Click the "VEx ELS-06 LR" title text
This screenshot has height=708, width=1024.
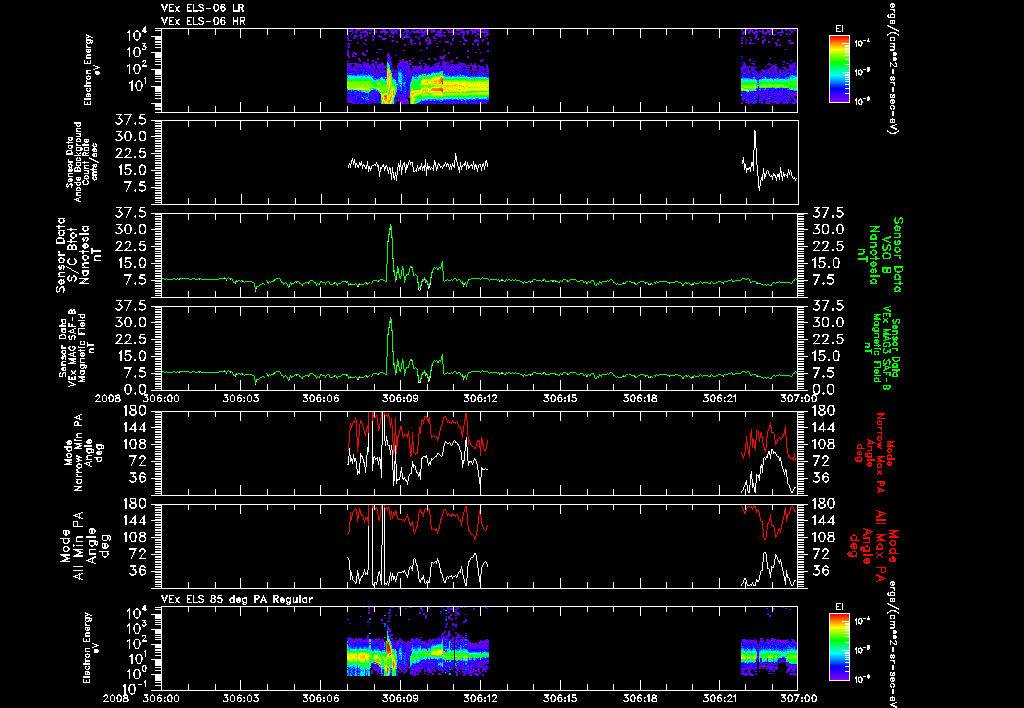coord(202,8)
